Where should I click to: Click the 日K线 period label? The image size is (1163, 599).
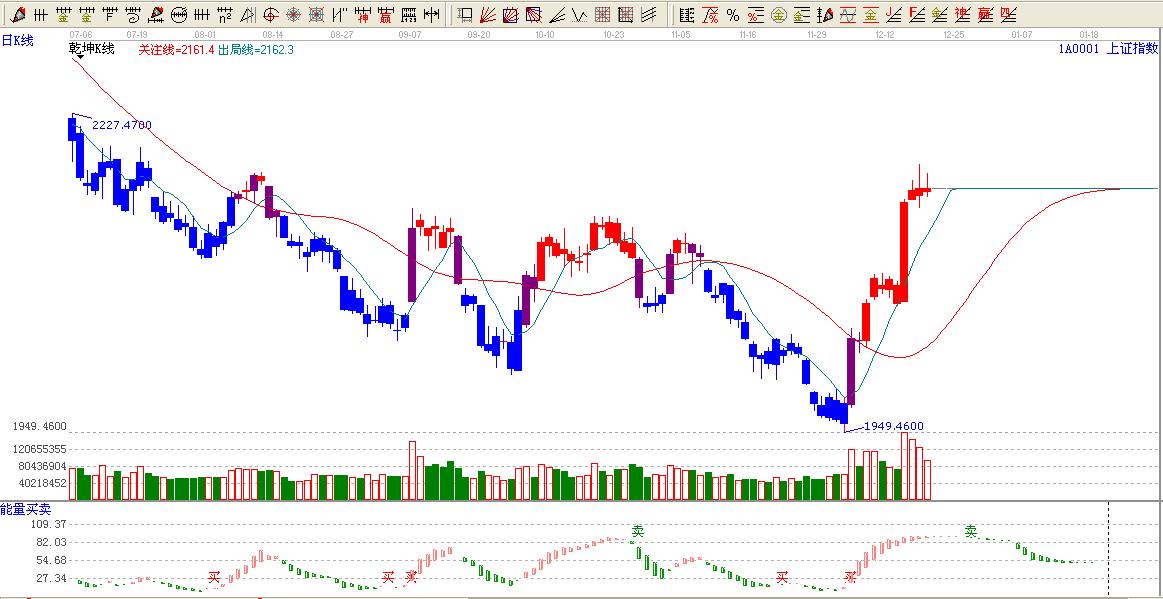click(17, 40)
